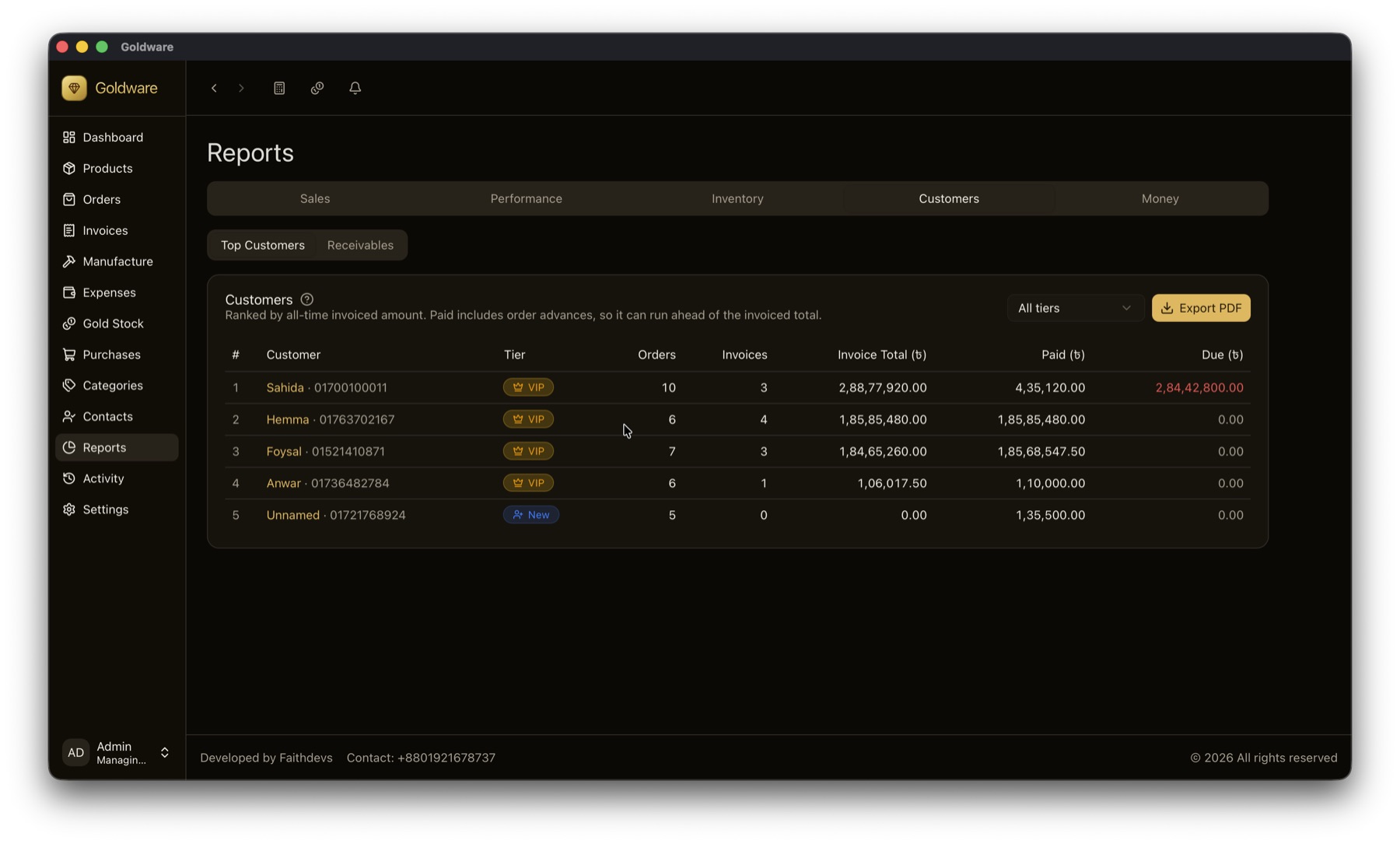Open Contacts page
1400x844 pixels.
coord(117,417)
